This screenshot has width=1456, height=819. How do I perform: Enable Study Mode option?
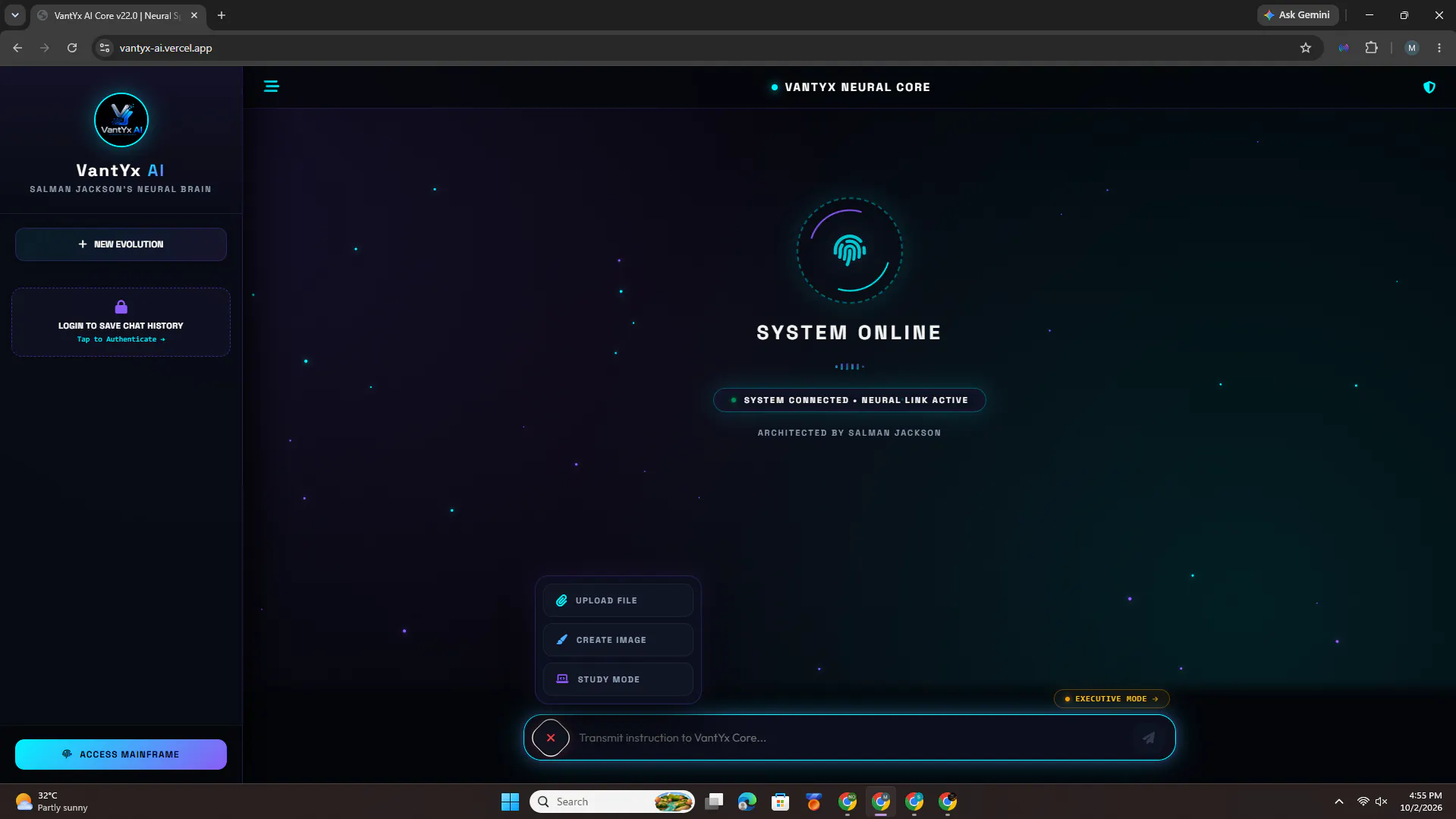618,679
